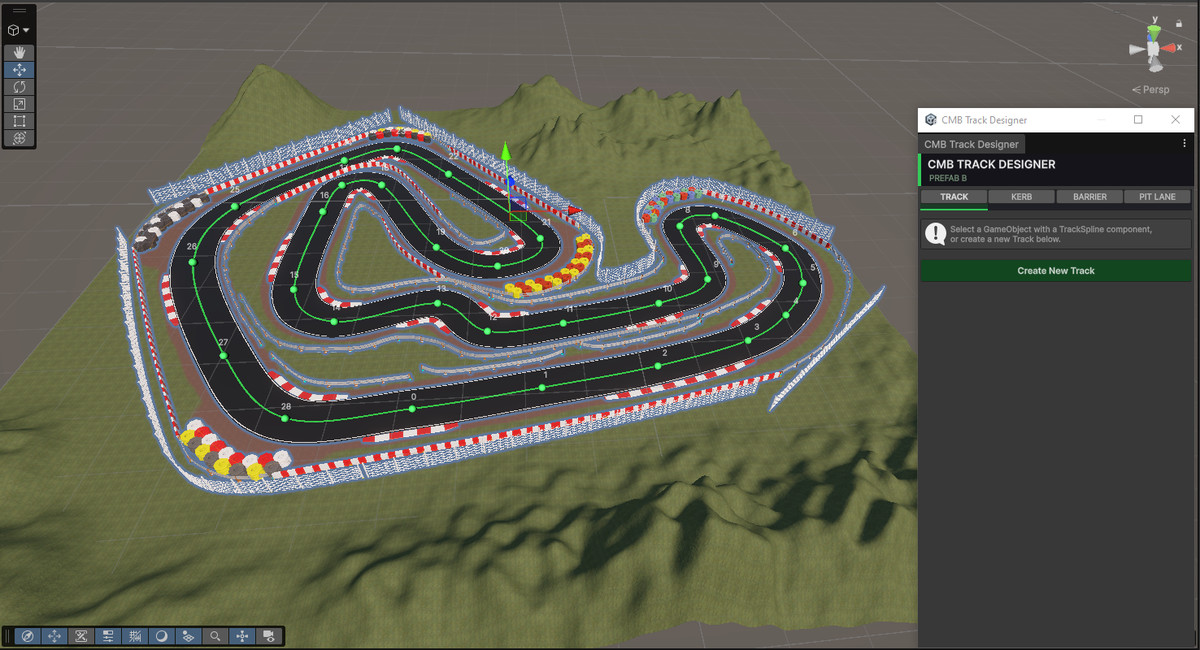Open the three-dot panel options menu
This screenshot has width=1200, height=650.
pos(1185,144)
